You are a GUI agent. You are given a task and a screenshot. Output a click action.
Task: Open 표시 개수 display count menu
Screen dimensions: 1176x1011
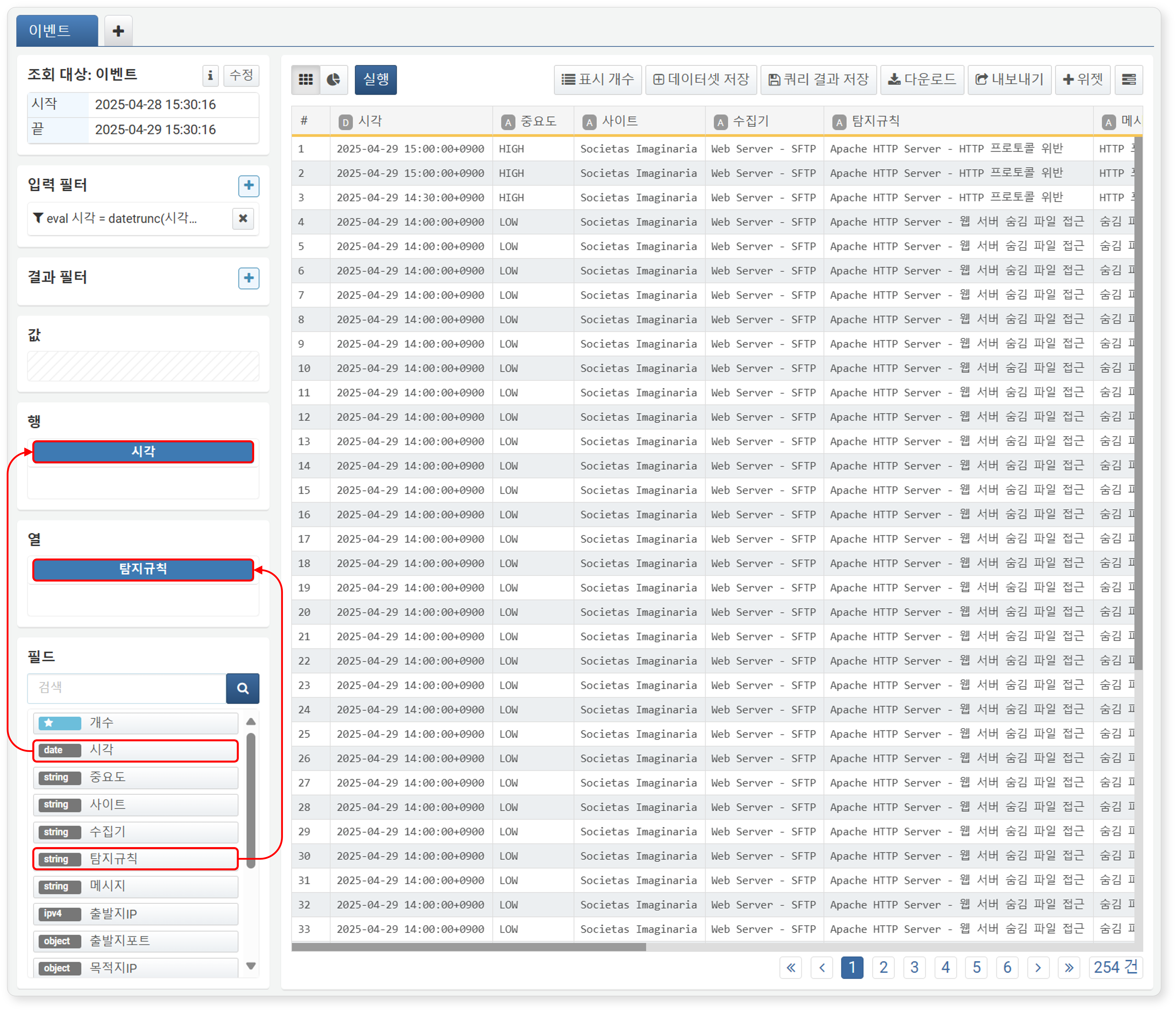598,79
